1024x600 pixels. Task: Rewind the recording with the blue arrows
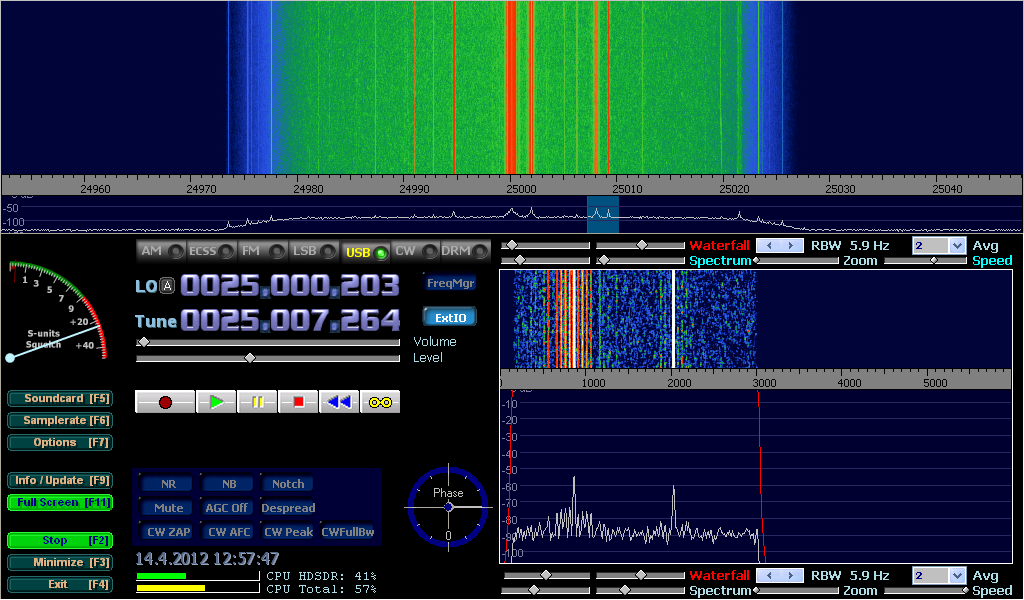(x=339, y=402)
